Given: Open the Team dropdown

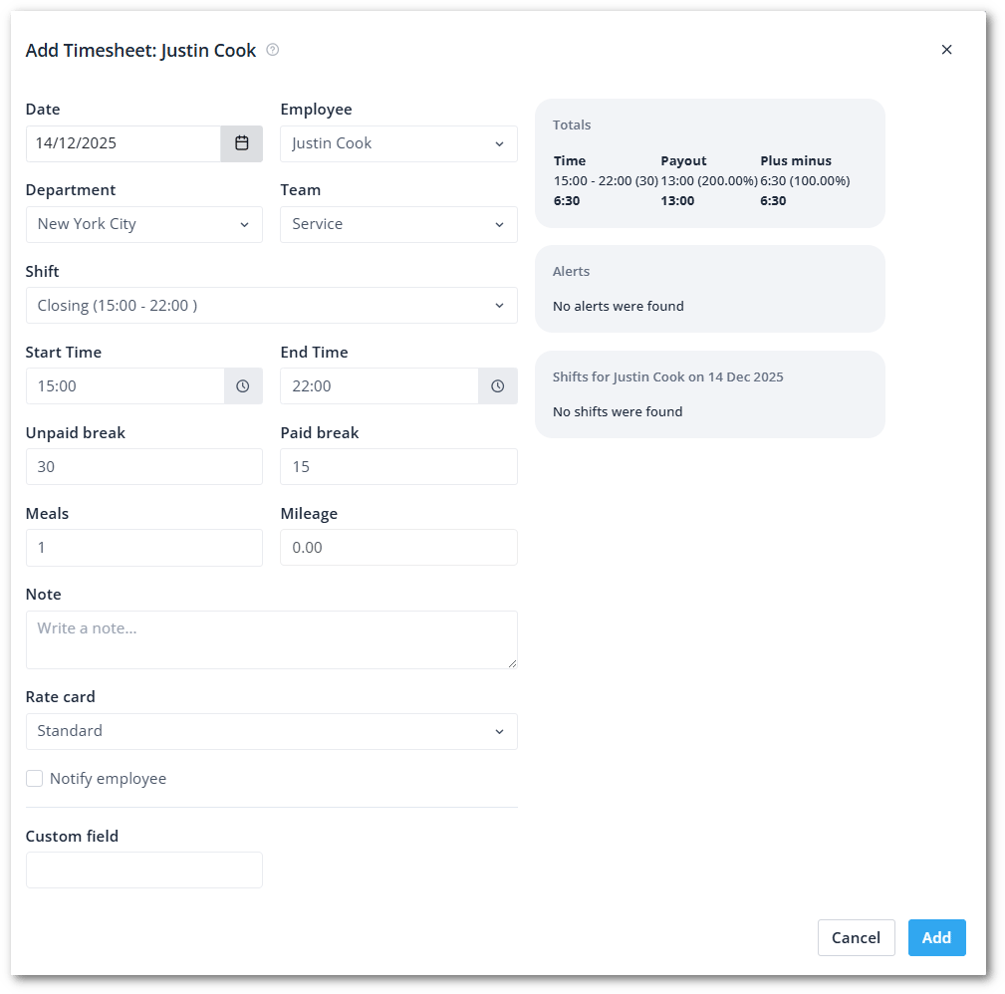Looking at the screenshot, I should click(x=399, y=224).
